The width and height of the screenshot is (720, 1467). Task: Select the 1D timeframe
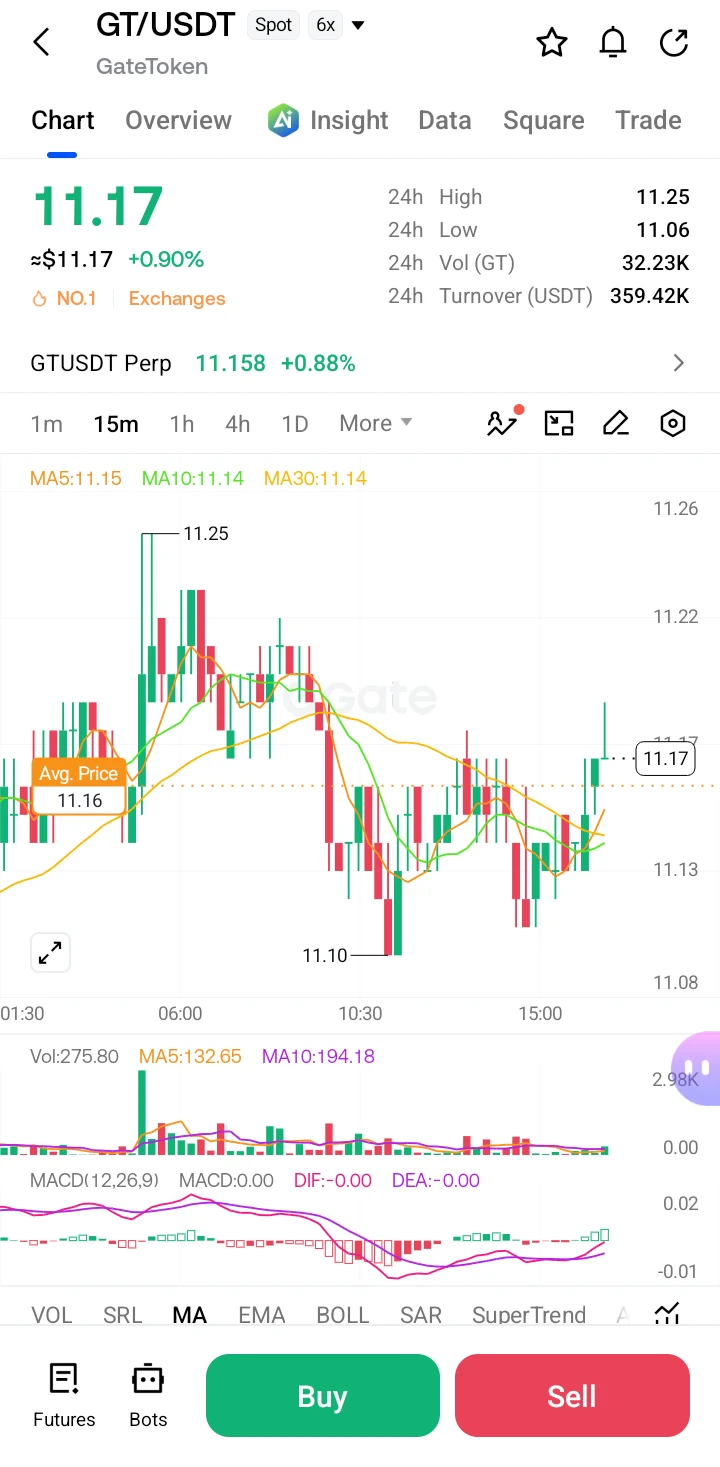click(295, 424)
